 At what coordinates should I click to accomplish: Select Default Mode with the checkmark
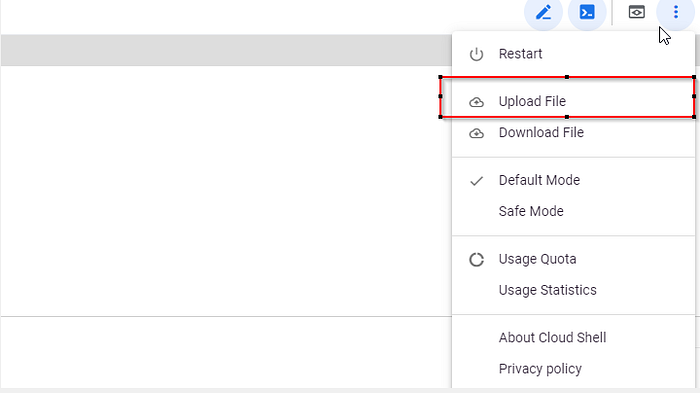[x=573, y=180]
